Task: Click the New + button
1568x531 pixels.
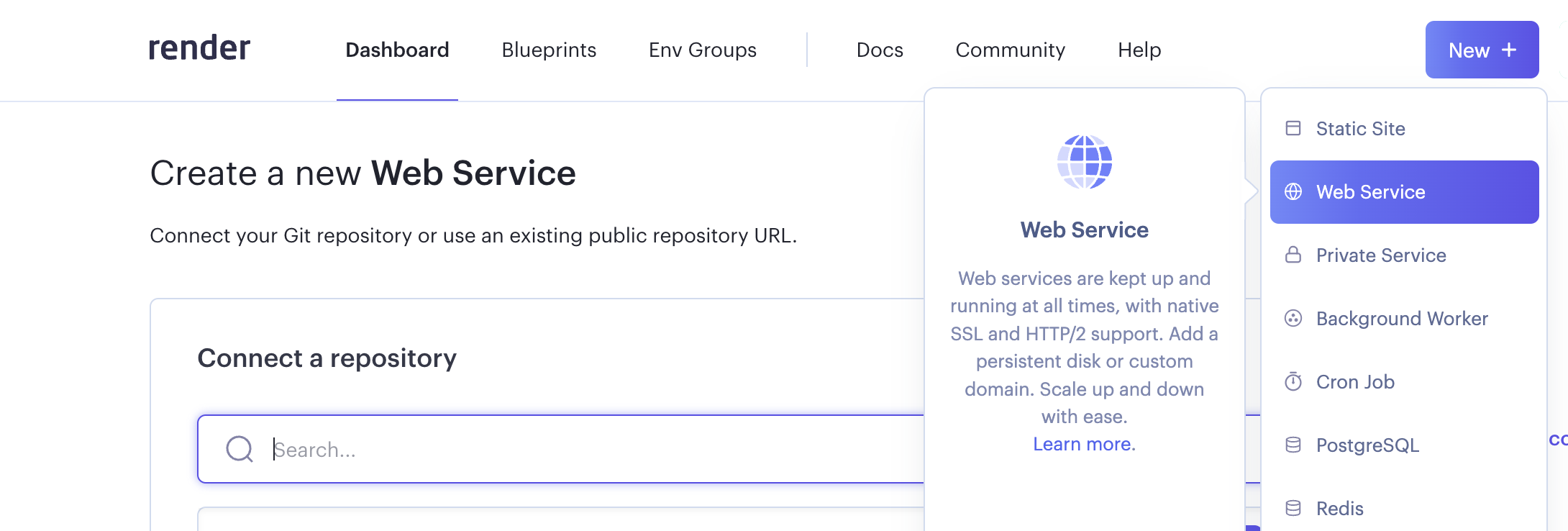Action: click(1482, 50)
